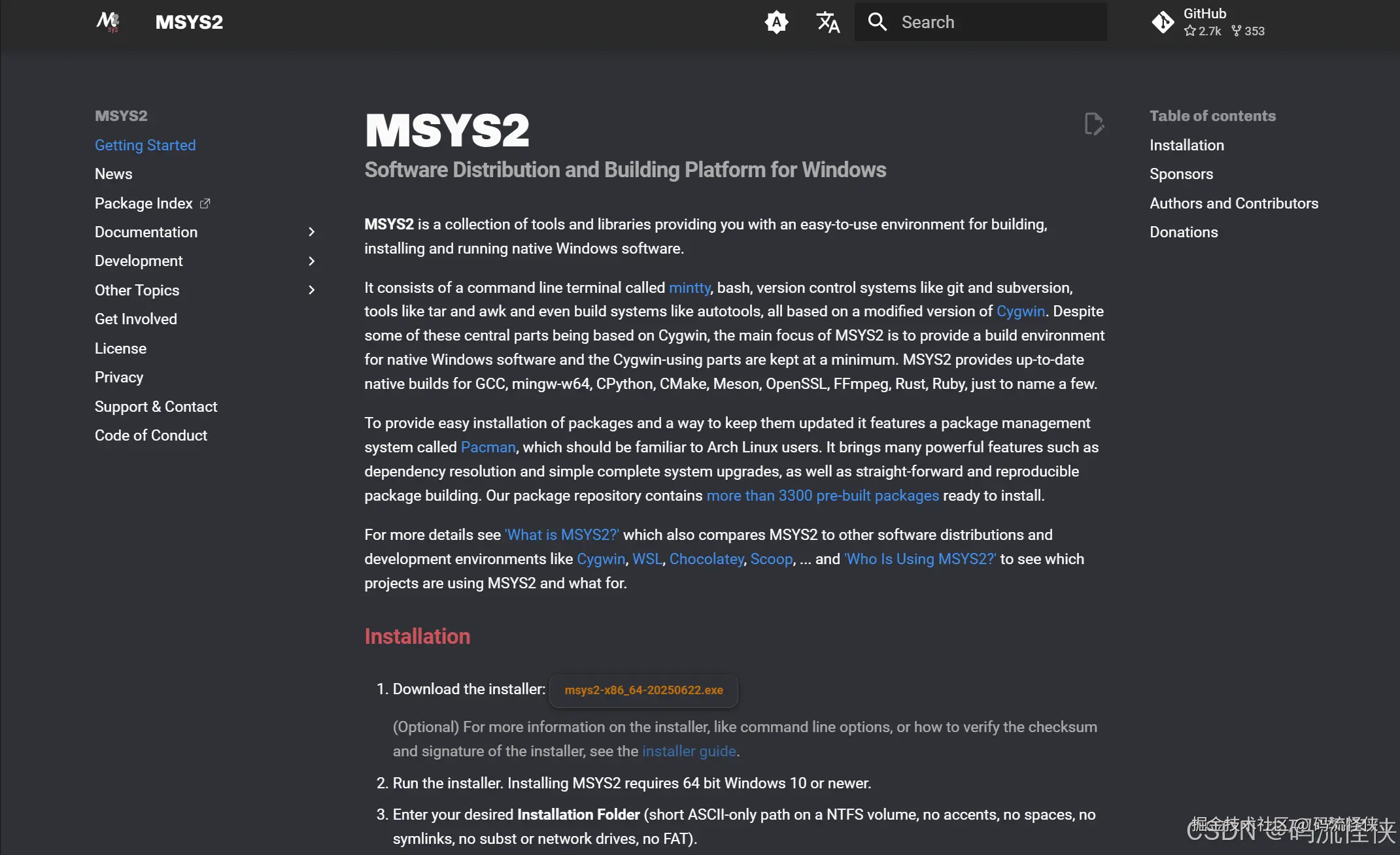Screen dimensions: 1400x855
Task: Expand the Development section chevron
Action: (312, 261)
